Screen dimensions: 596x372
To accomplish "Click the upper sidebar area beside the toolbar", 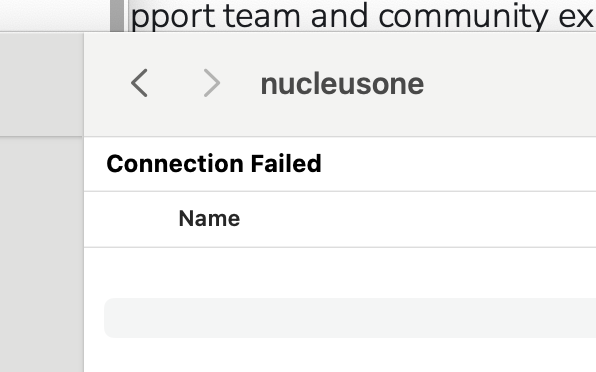I will (x=41, y=84).
